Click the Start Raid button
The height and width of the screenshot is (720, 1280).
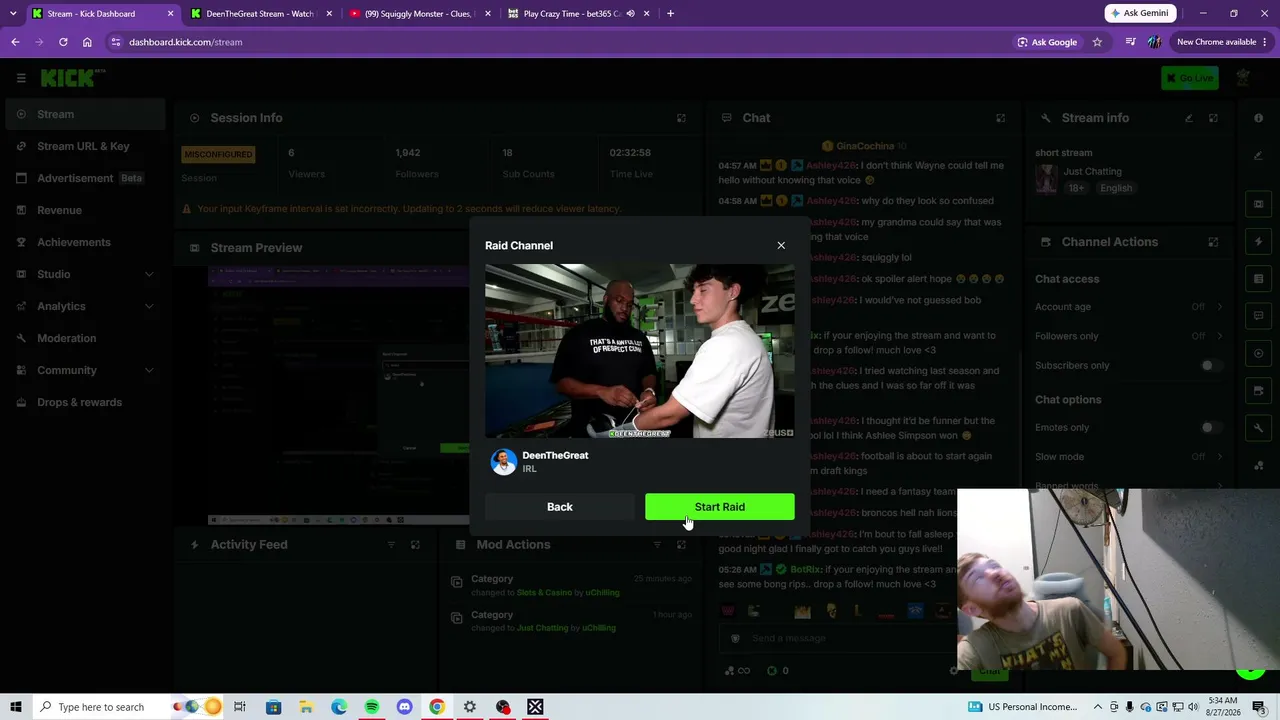[x=720, y=507]
